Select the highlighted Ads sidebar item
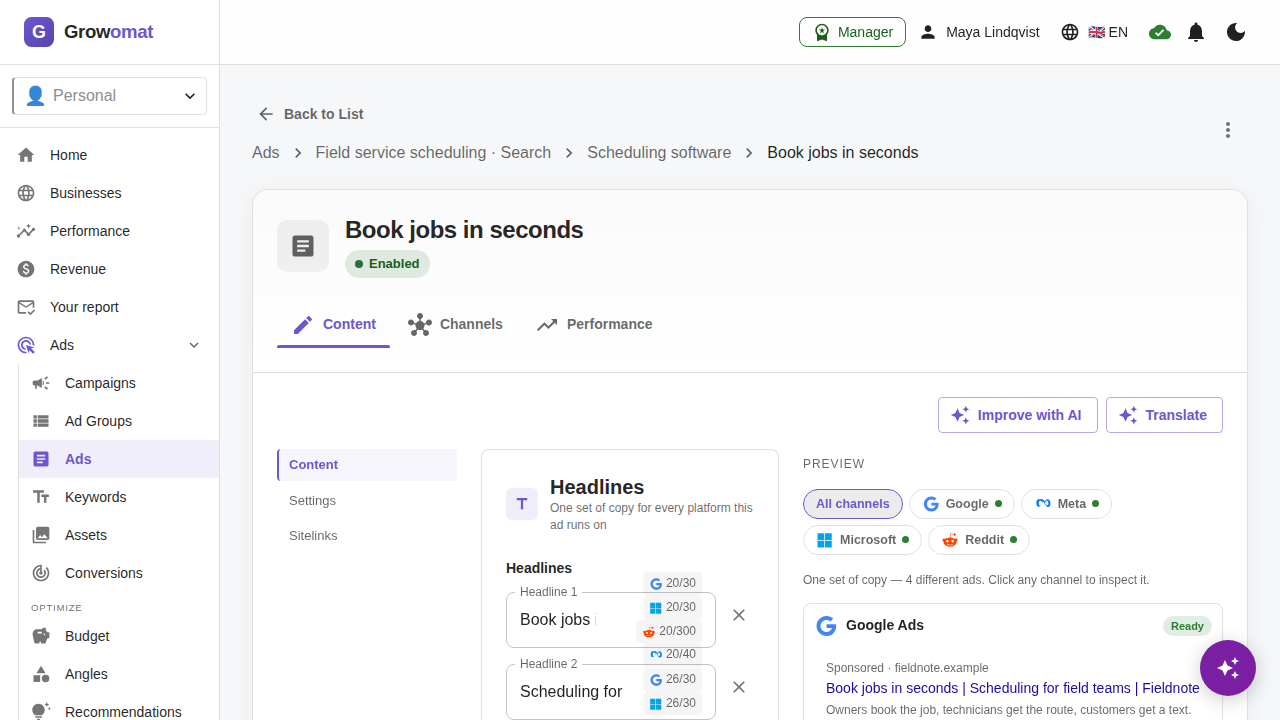1280x720 pixels. 119,459
